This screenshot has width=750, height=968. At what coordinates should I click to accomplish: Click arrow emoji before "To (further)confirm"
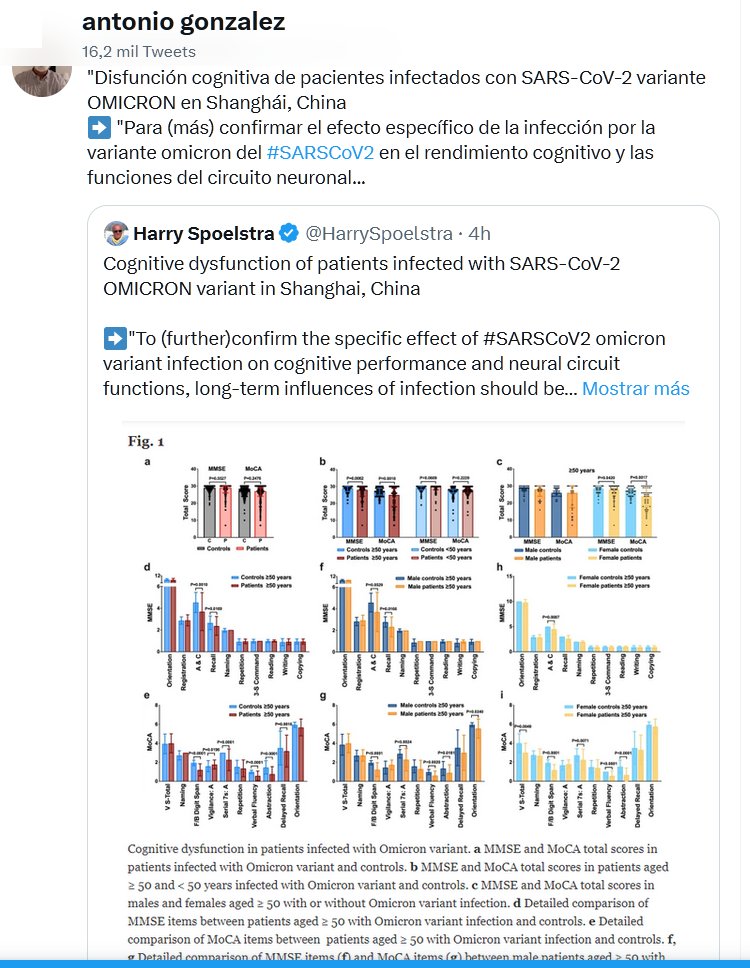point(114,338)
